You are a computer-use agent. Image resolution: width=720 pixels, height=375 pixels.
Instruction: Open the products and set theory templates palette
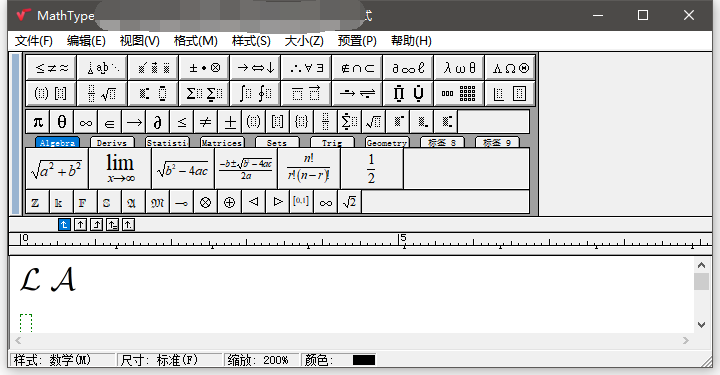pos(408,94)
